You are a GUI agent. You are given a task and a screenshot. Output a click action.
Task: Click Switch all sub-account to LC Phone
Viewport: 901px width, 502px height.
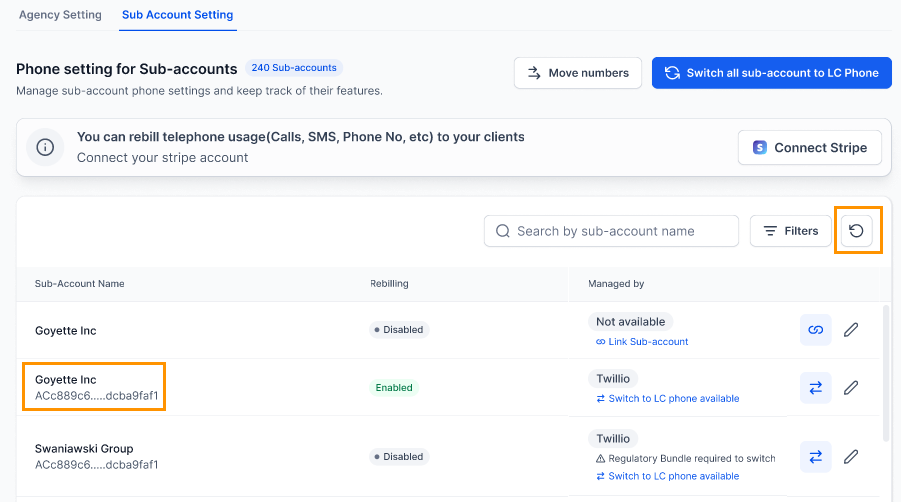click(x=771, y=73)
